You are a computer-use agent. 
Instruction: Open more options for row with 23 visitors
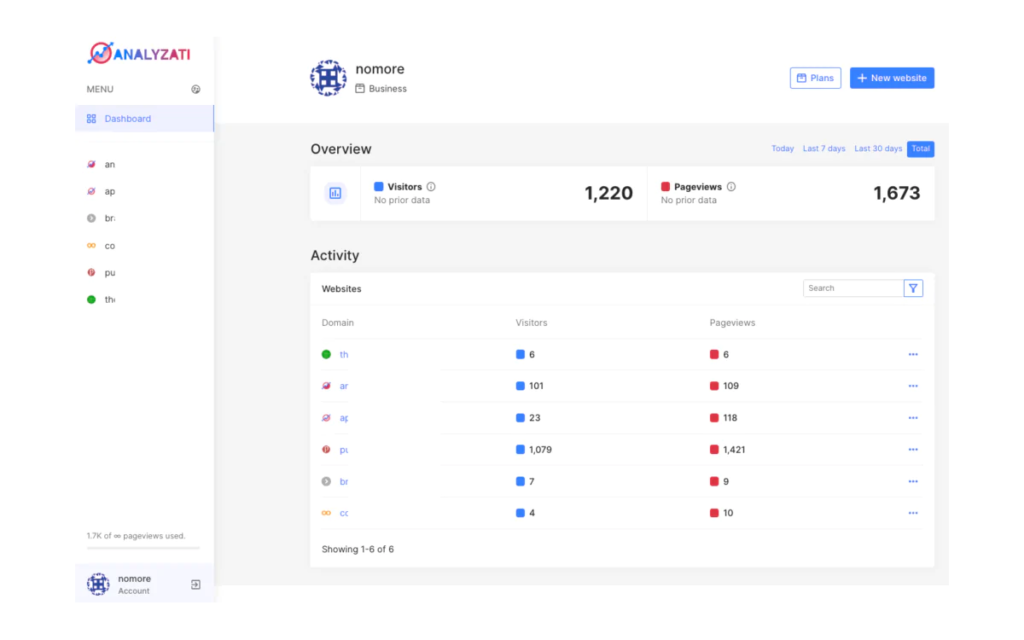[913, 418]
